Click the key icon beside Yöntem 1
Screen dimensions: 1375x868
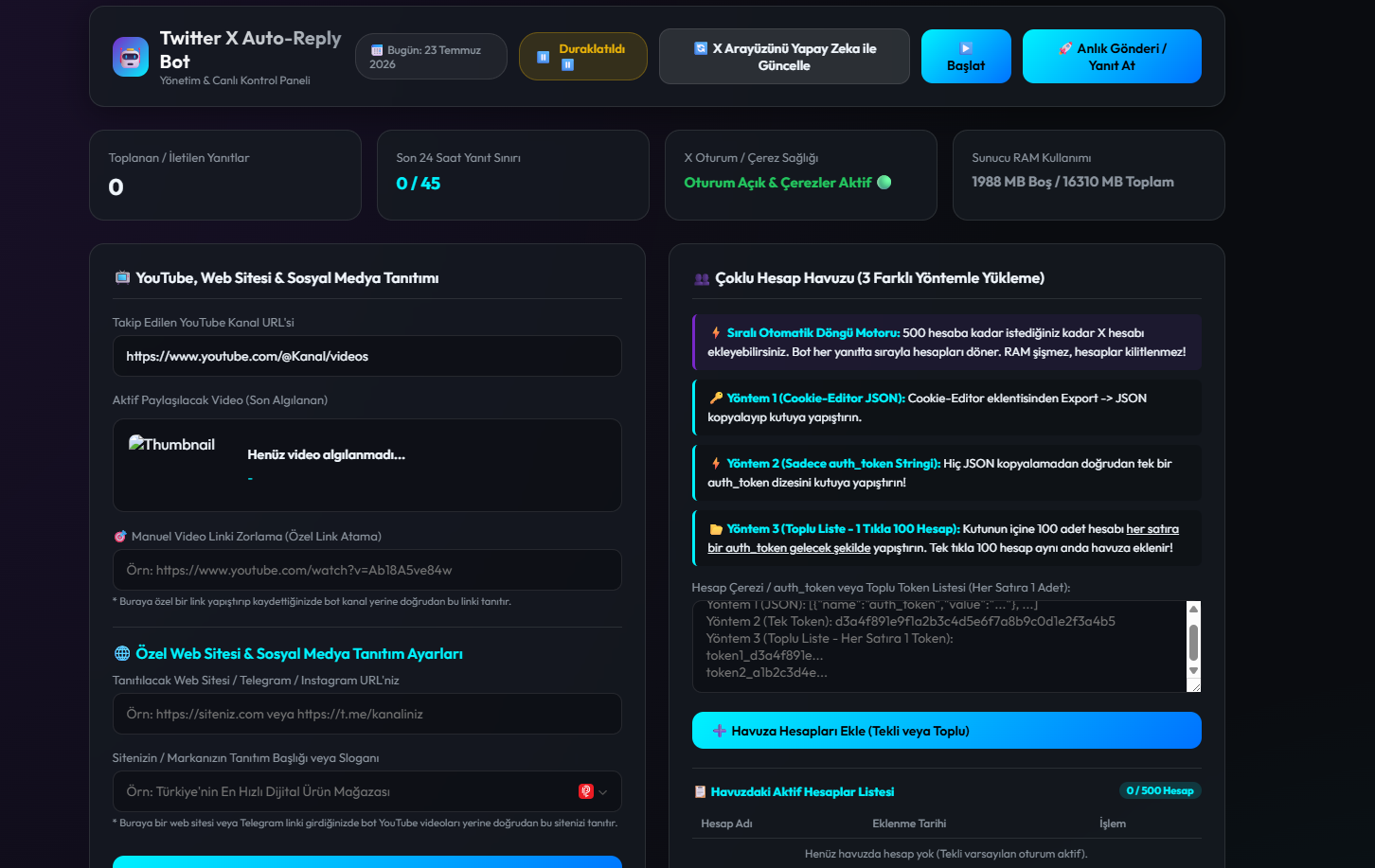coord(716,399)
